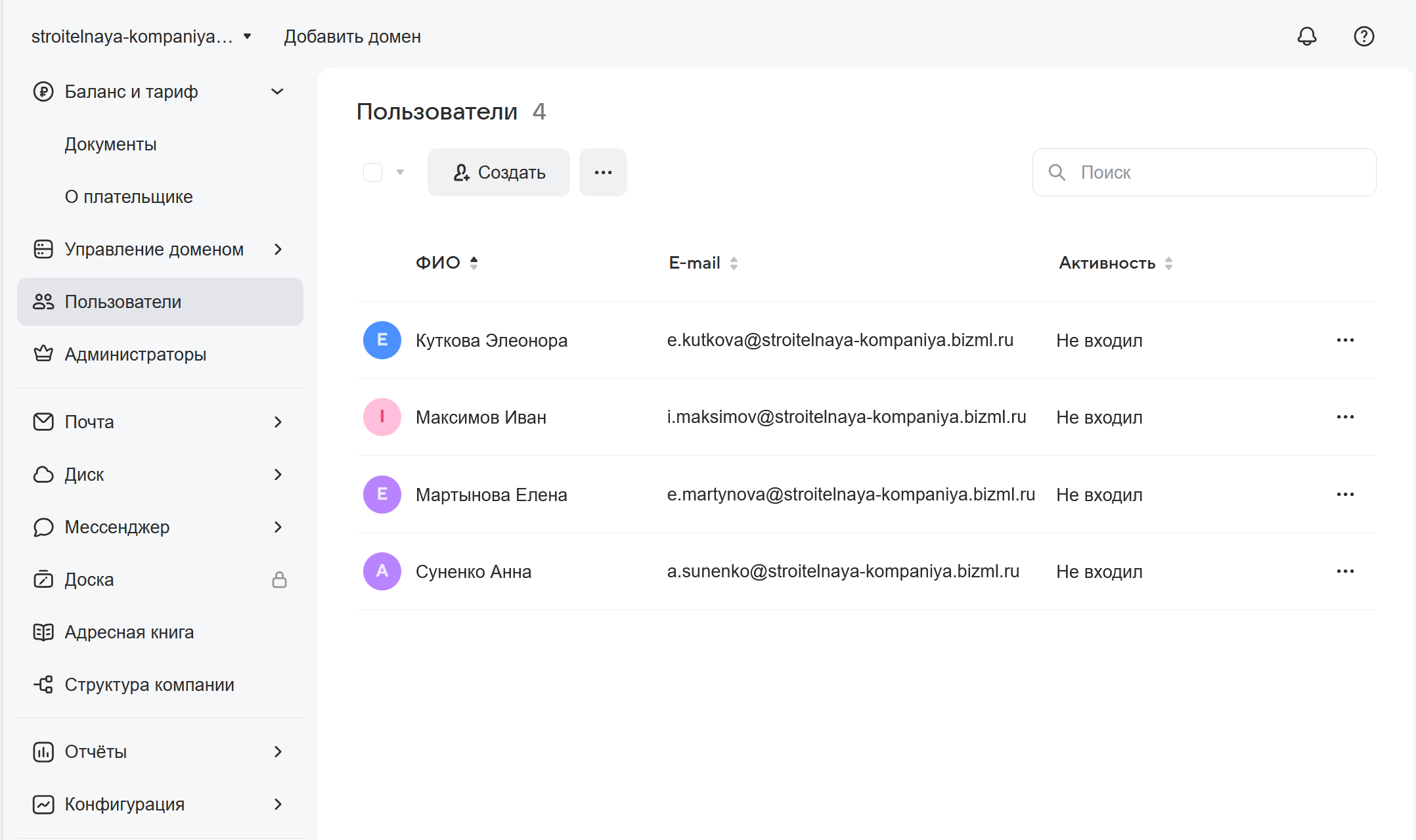Open three-dot menu for Куткова Элеонора

[x=1344, y=340]
